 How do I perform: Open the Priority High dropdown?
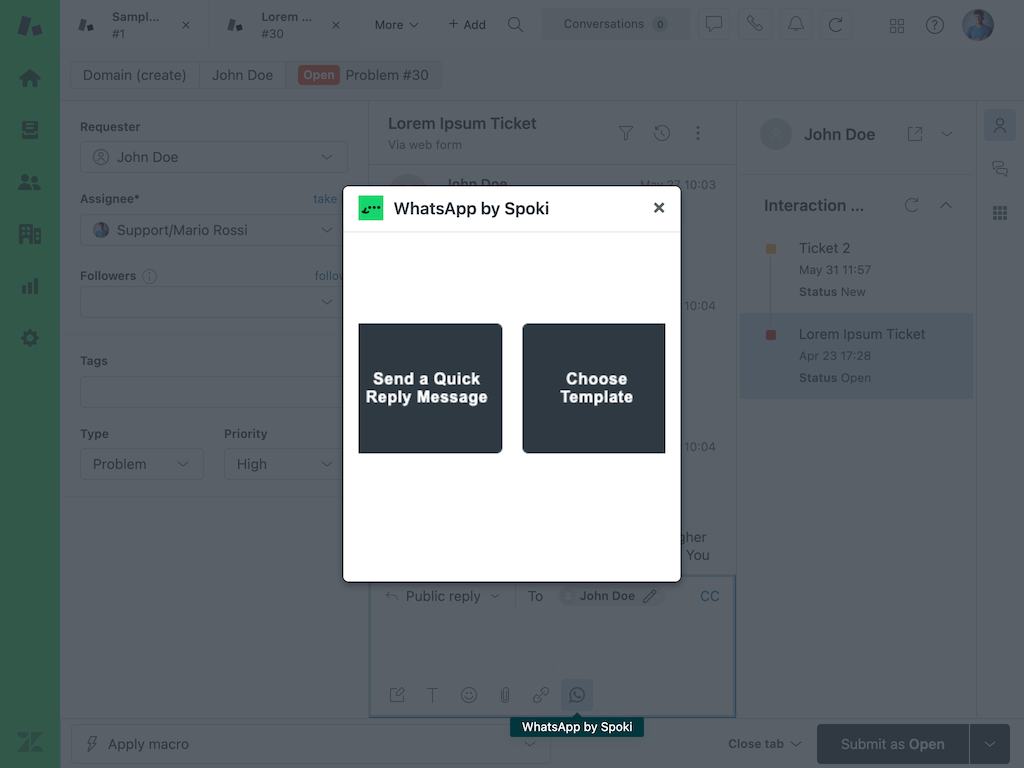(x=282, y=464)
